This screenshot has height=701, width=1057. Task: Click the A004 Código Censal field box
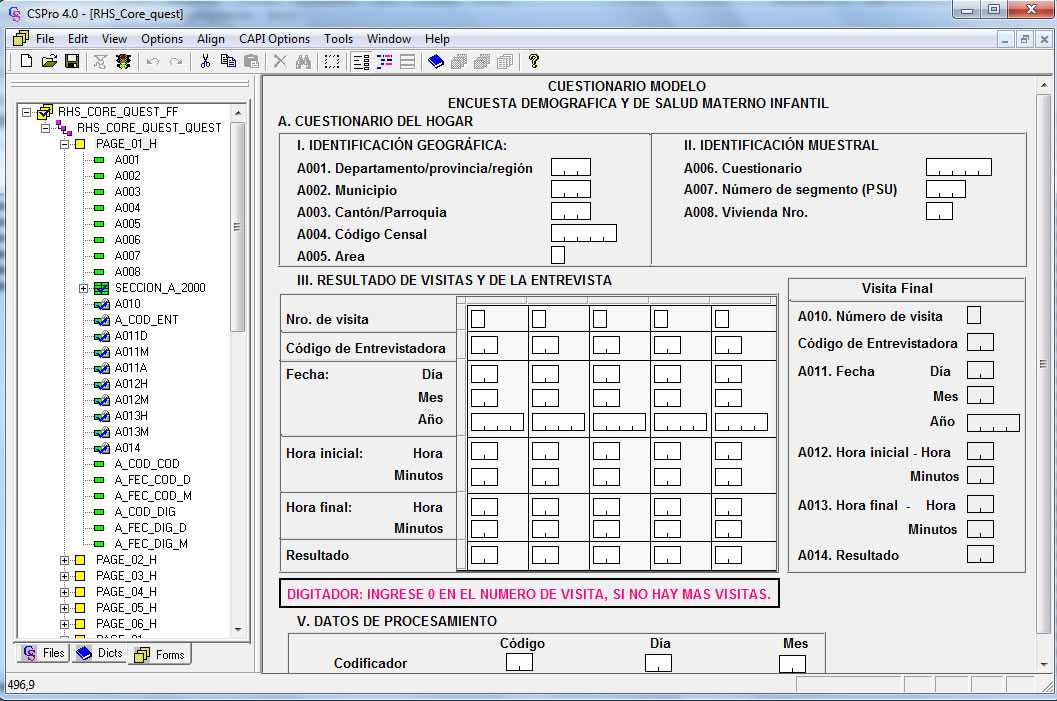coord(584,233)
